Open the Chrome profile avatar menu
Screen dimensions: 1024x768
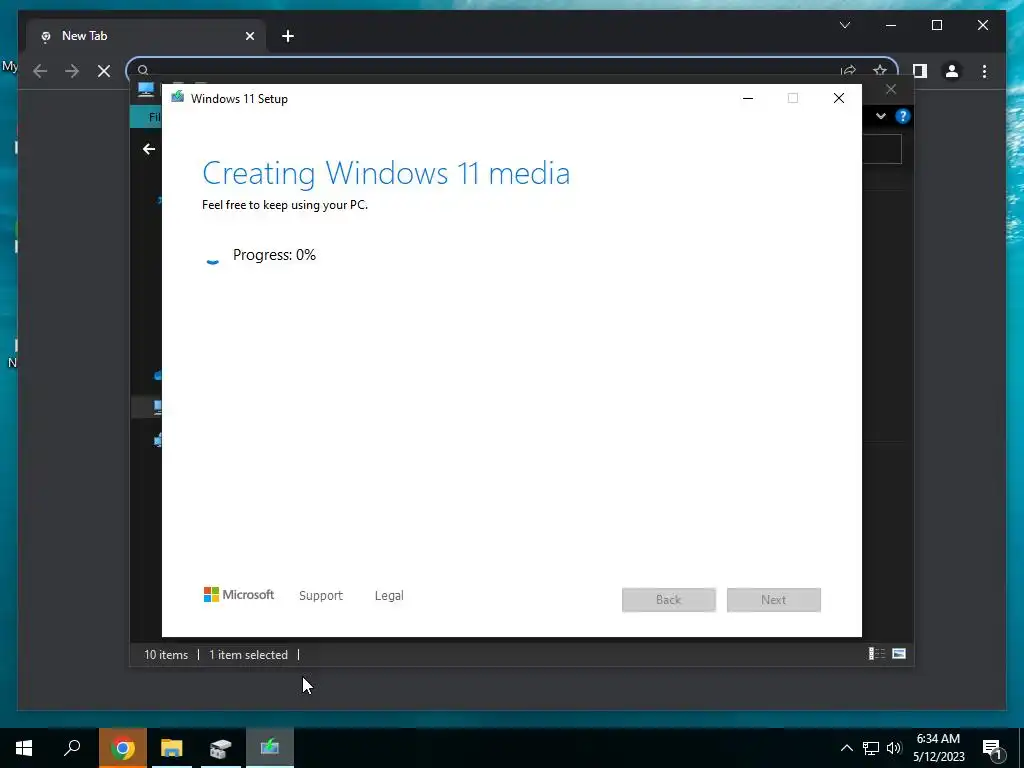point(952,71)
